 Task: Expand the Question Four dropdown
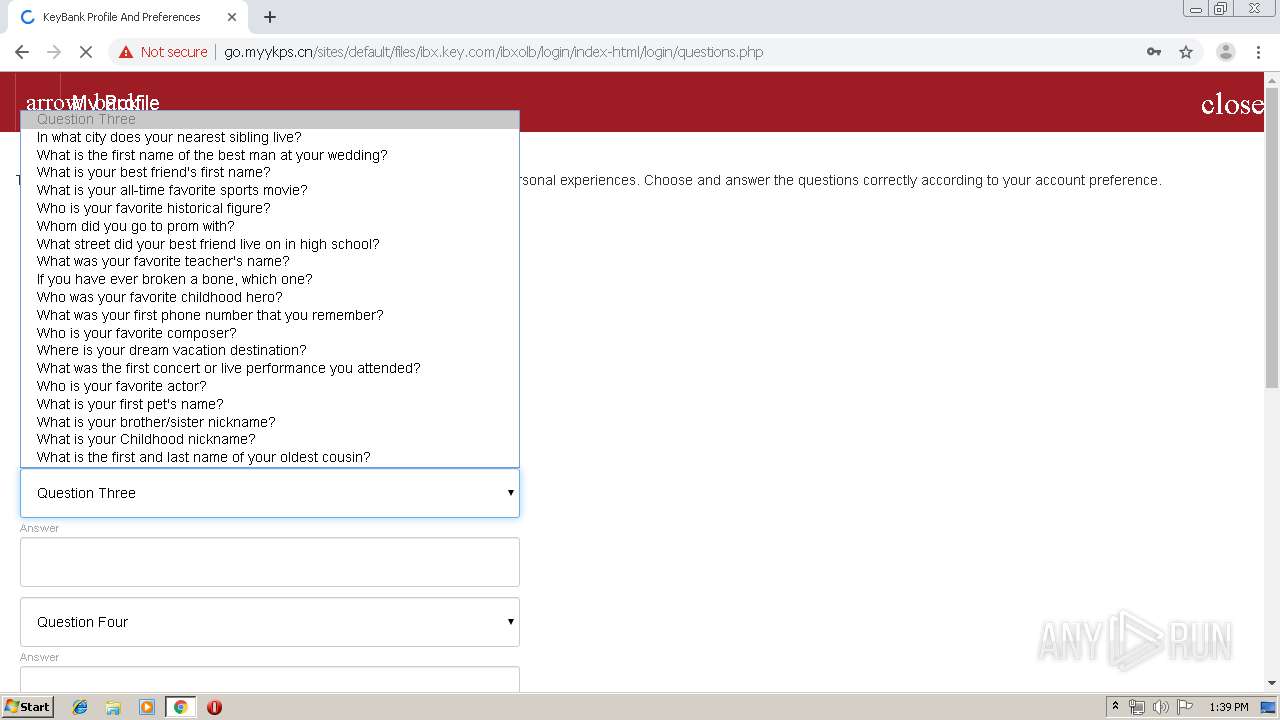pos(270,622)
